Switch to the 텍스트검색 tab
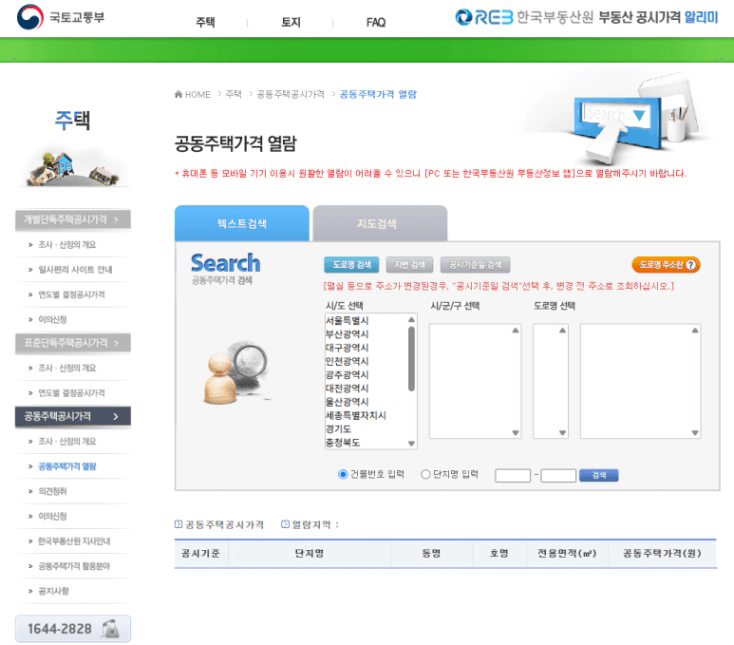The image size is (734, 645). pos(242,223)
